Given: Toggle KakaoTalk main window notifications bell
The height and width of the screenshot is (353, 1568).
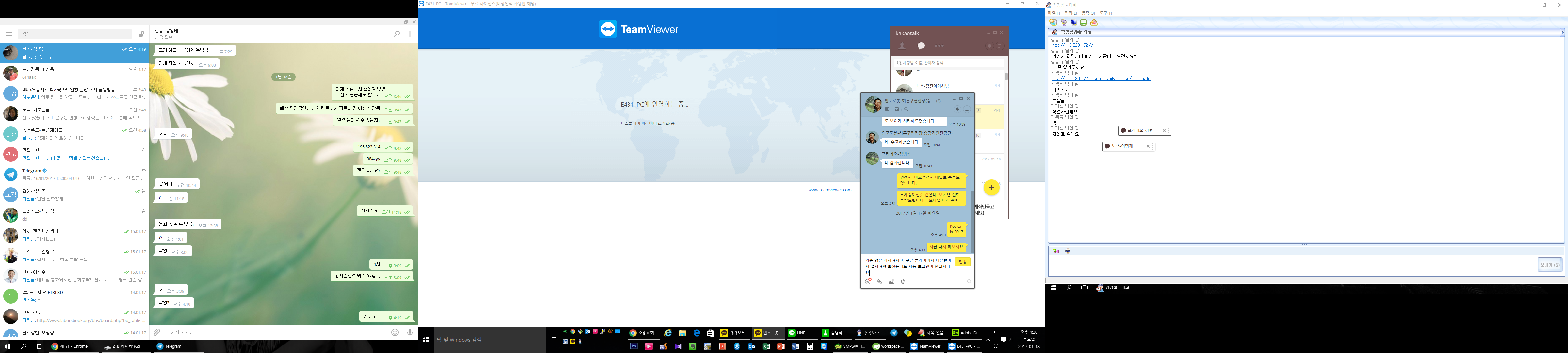Looking at the screenshot, I should click(x=990, y=46).
